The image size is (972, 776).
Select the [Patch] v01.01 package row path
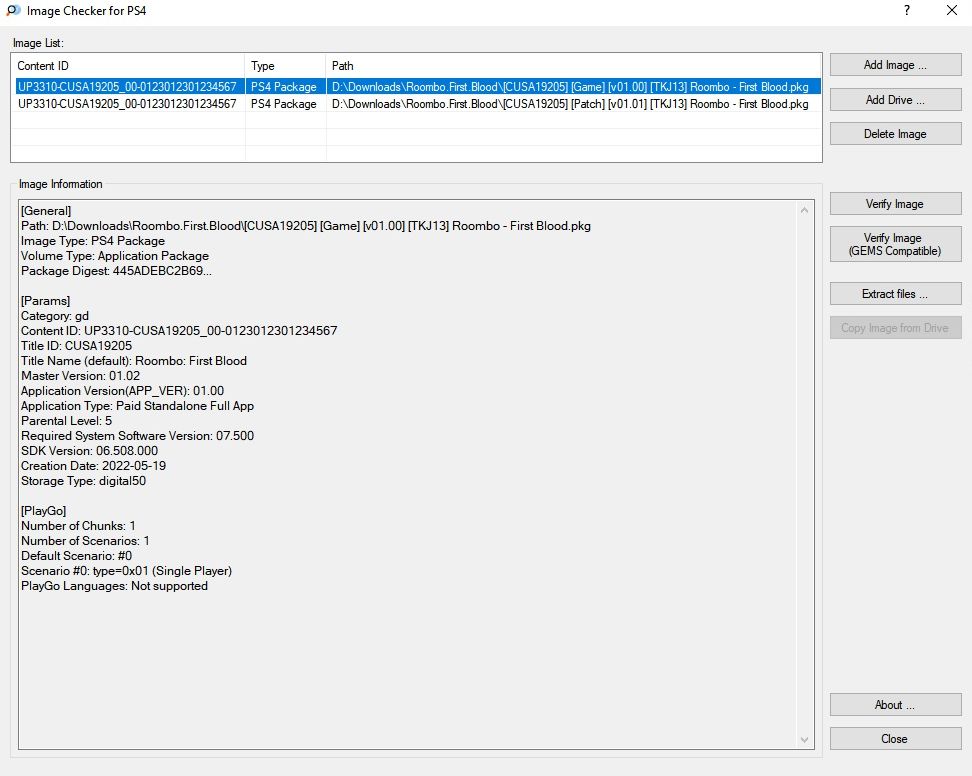click(570, 104)
